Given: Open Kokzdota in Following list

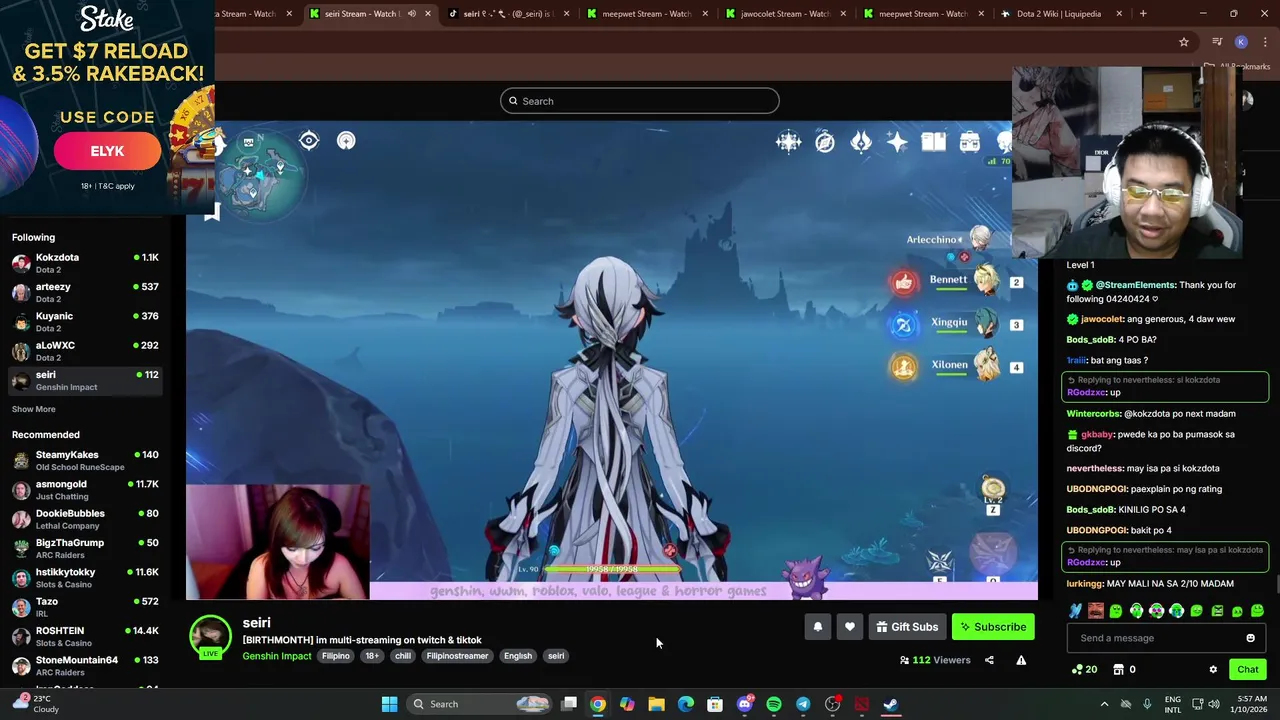Looking at the screenshot, I should coord(85,263).
